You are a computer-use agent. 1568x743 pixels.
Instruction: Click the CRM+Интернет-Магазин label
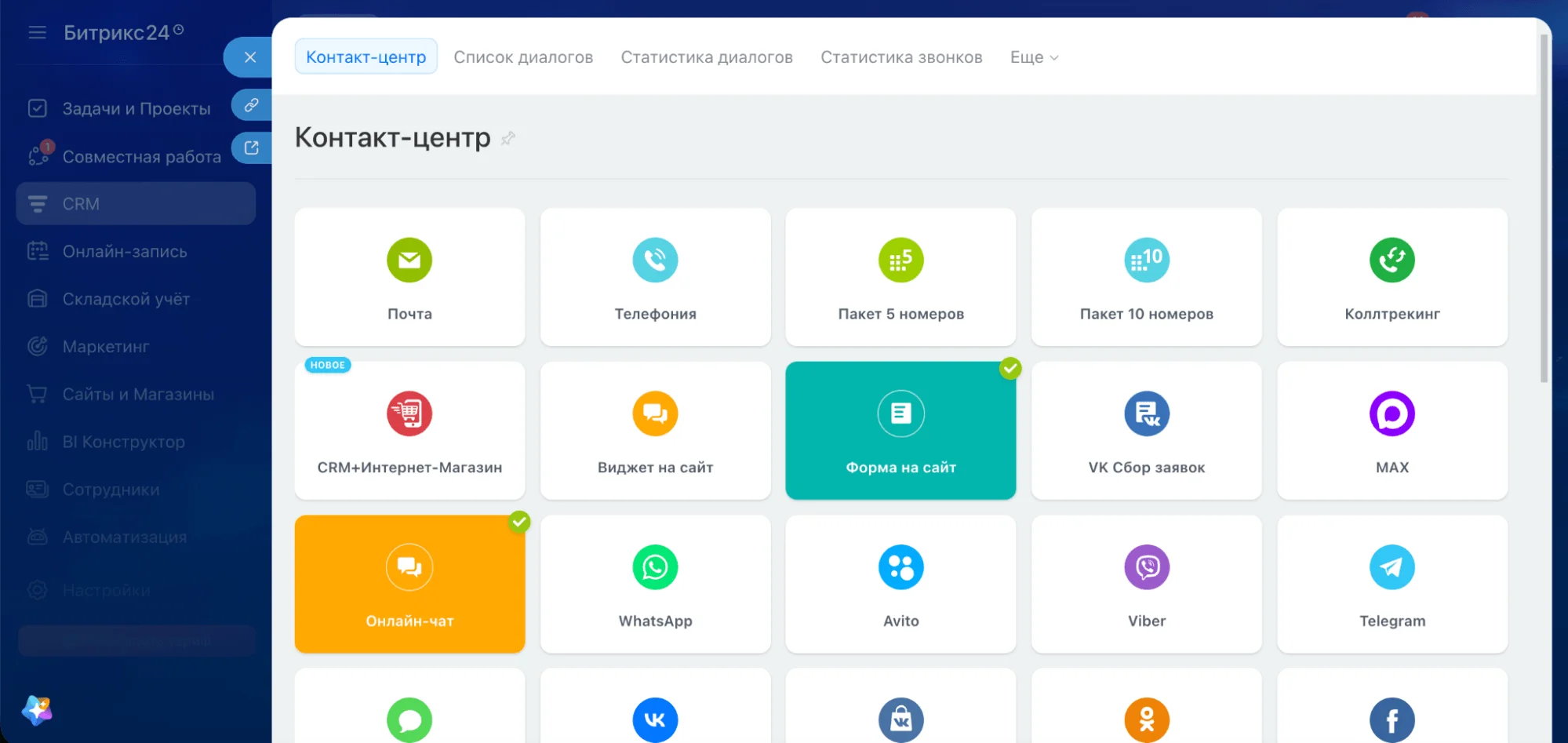[x=409, y=468]
